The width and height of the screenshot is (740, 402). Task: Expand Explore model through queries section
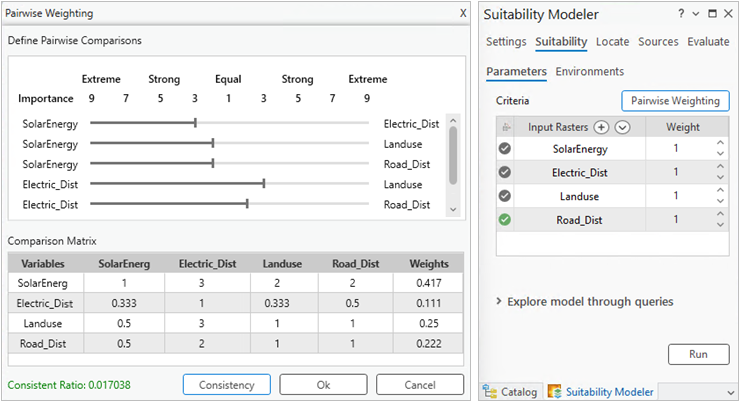498,301
